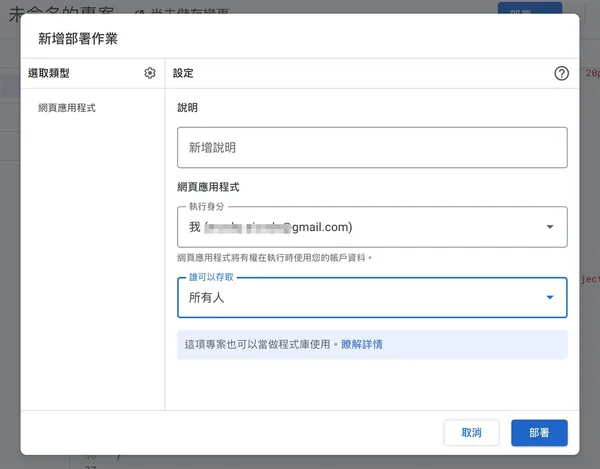Click the 設定 panel header
This screenshot has height=469, width=600.
[x=183, y=73]
